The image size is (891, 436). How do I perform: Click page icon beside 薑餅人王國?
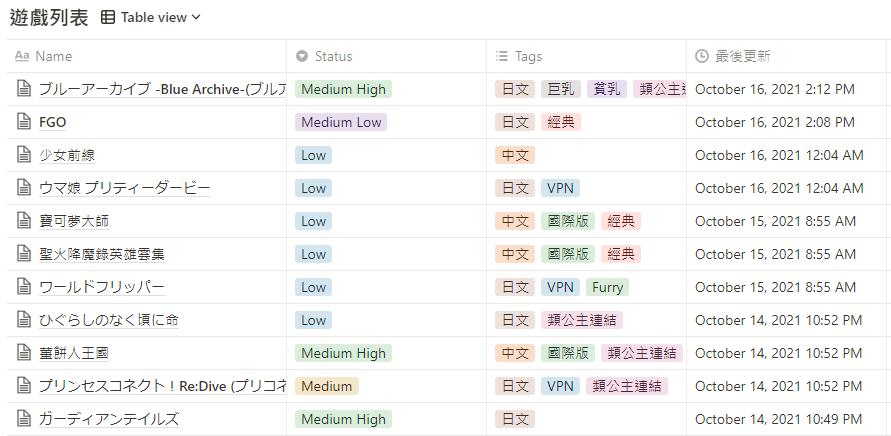tap(23, 352)
